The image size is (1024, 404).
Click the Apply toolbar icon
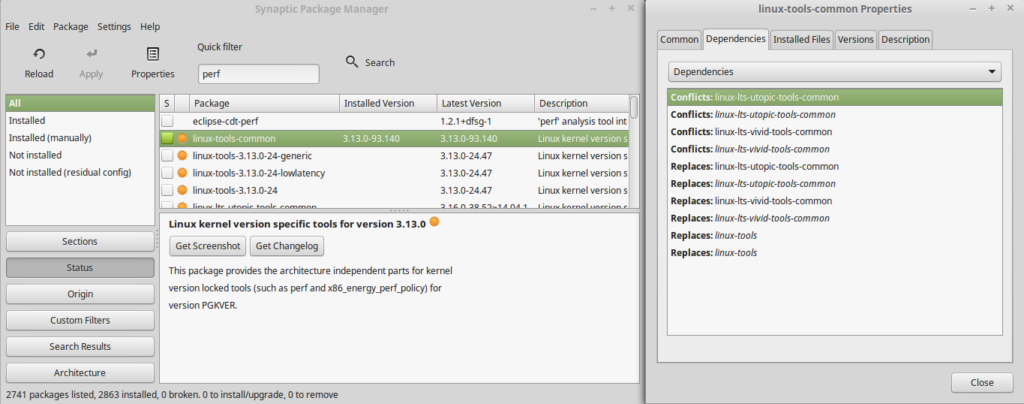click(x=91, y=54)
